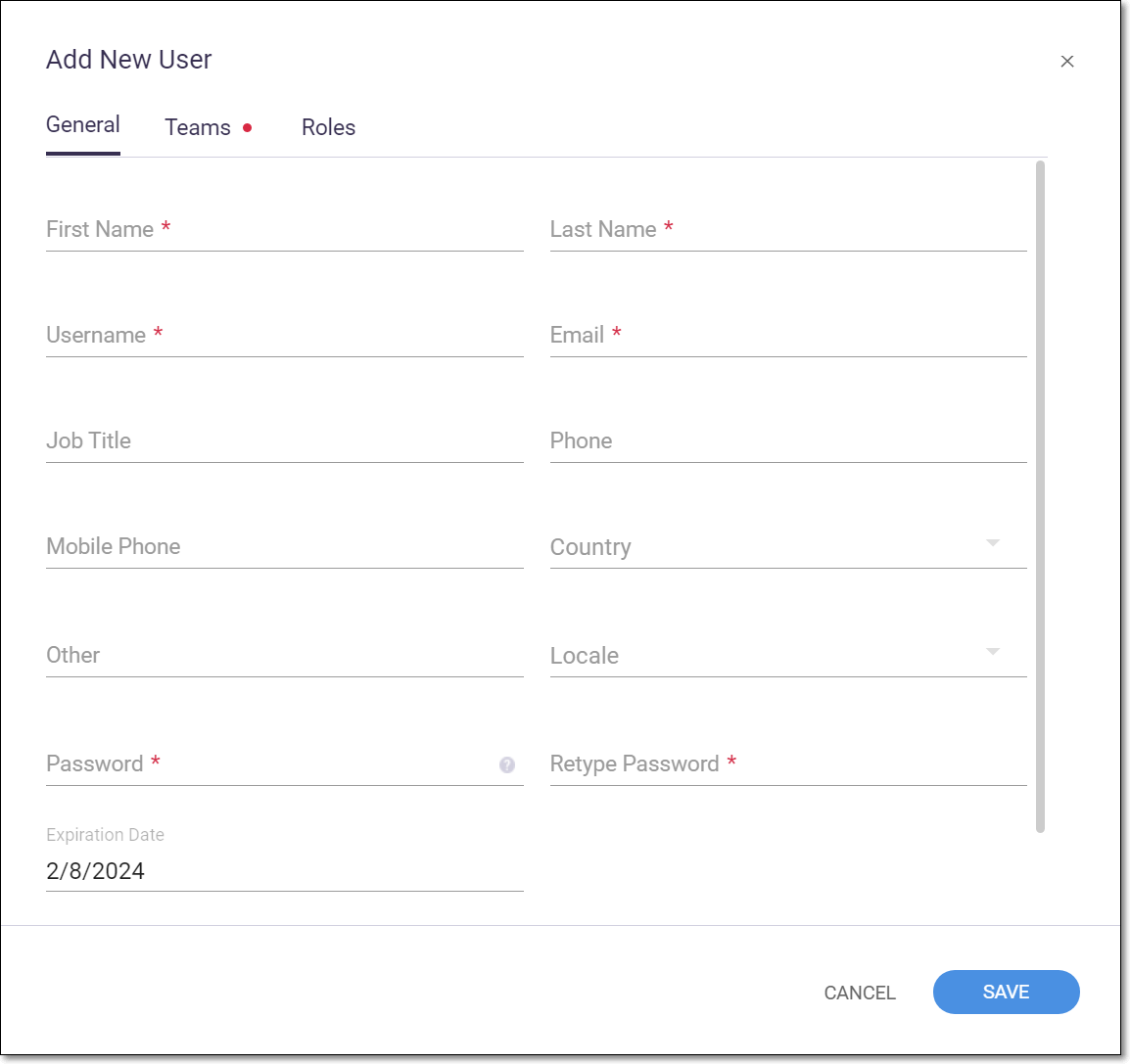
Task: Focus the First Name field
Action: (285, 230)
